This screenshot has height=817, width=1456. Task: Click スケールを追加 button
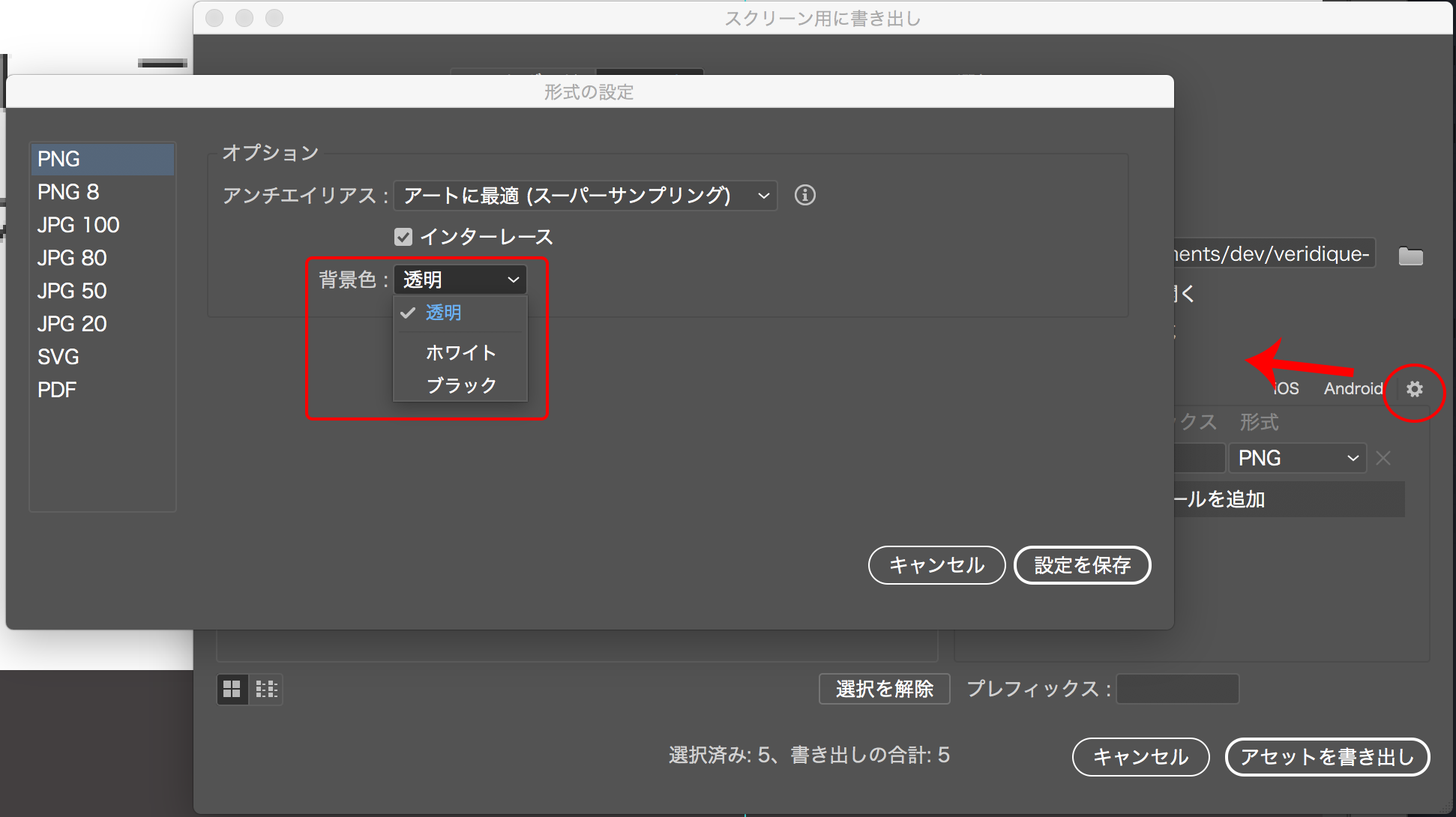(x=1290, y=499)
